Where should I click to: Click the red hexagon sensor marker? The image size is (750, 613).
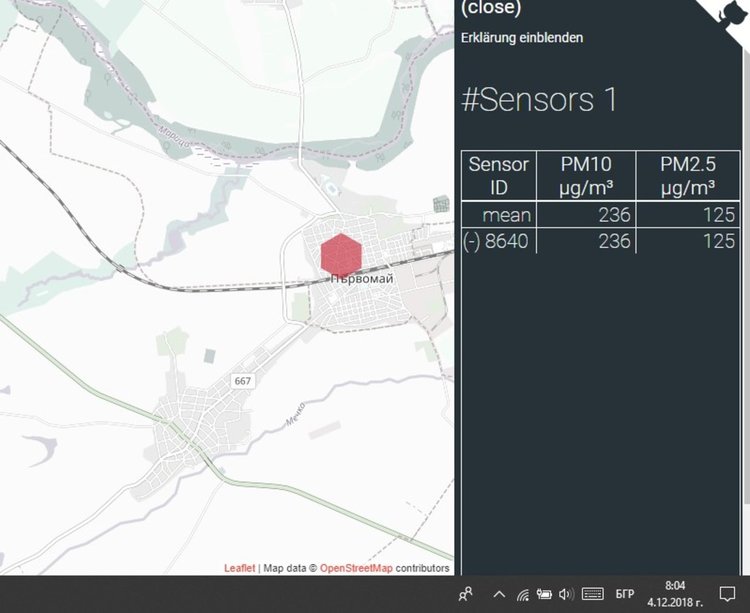(339, 254)
